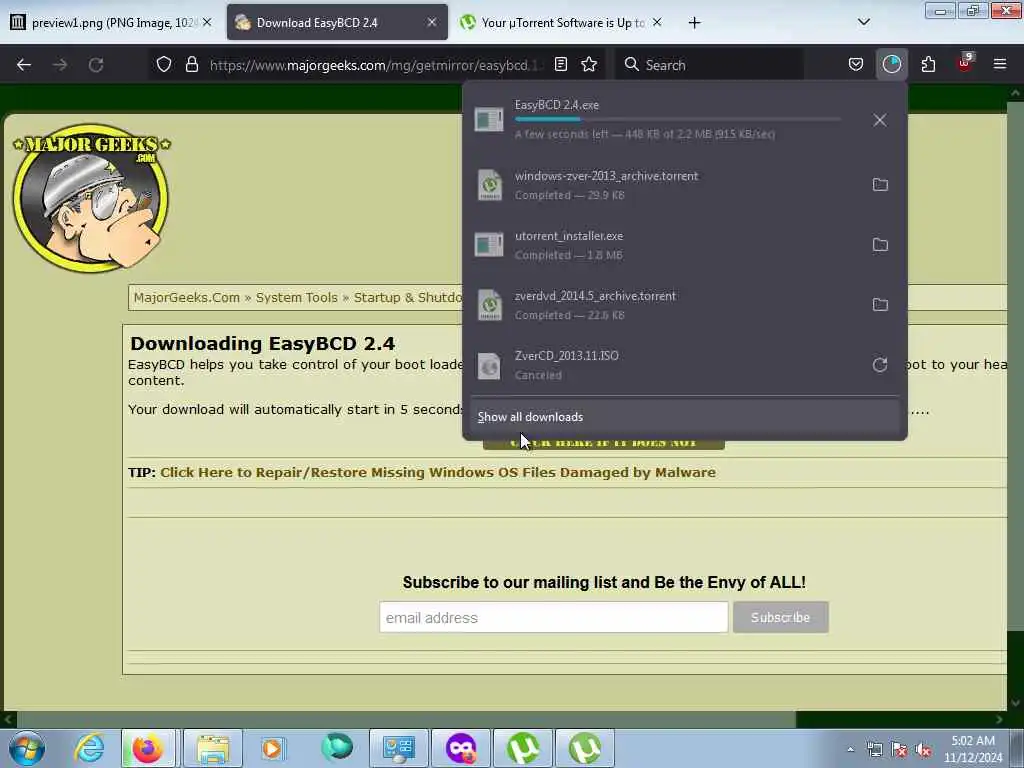Close the Download EasyBCD 2.4 tab
Viewport: 1024px width, 768px height.
pyautogui.click(x=432, y=22)
